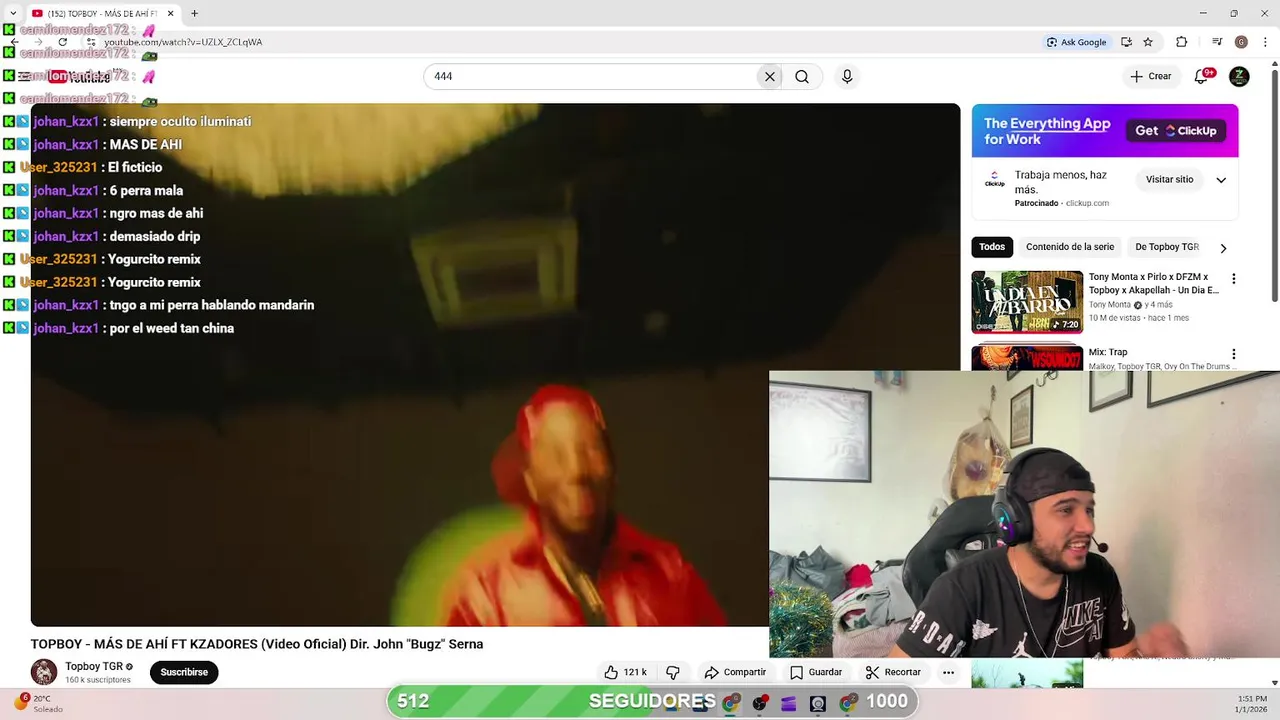Open the Chrome three-dot menu

point(1265,42)
